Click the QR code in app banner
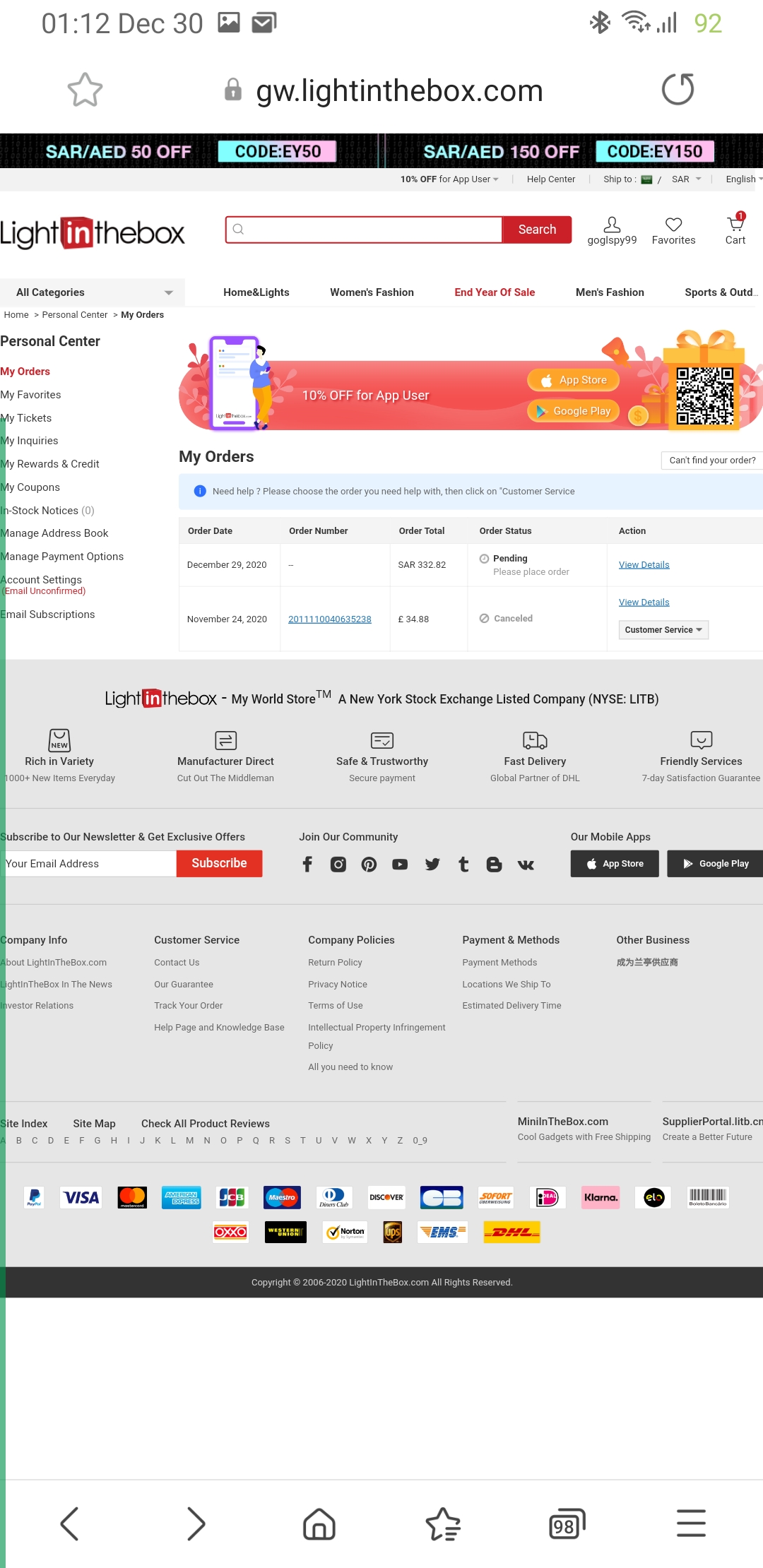Viewport: 763px width, 1568px height. [x=704, y=396]
